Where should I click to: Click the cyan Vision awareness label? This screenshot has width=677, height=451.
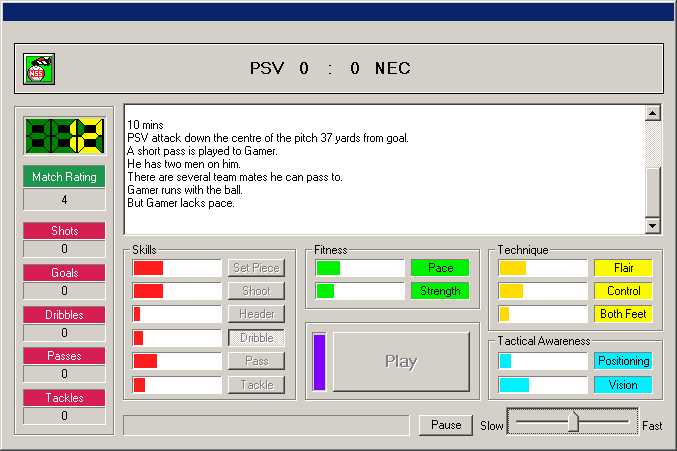click(x=623, y=384)
